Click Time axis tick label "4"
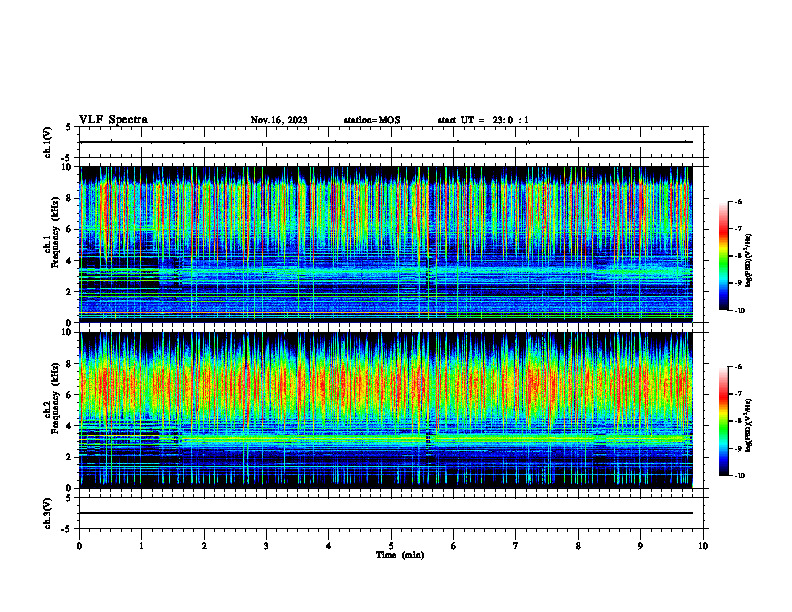The width and height of the screenshot is (792, 612). pos(329,546)
